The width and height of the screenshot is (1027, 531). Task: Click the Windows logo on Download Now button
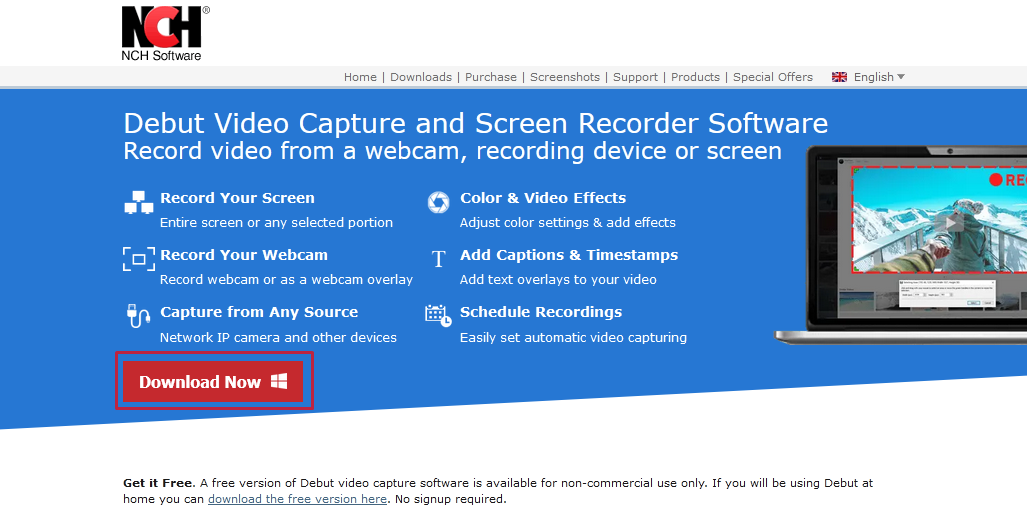[280, 381]
